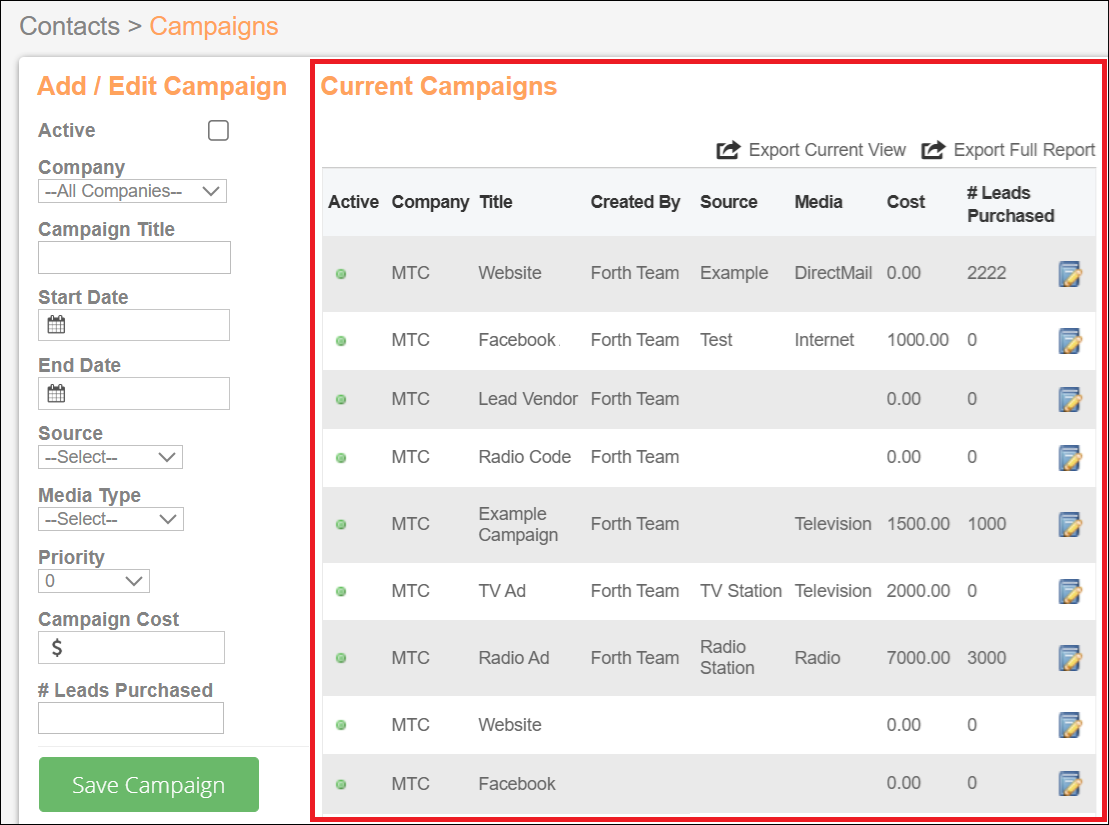Select the TV Station source cell
The height and width of the screenshot is (825, 1109).
tap(741, 591)
